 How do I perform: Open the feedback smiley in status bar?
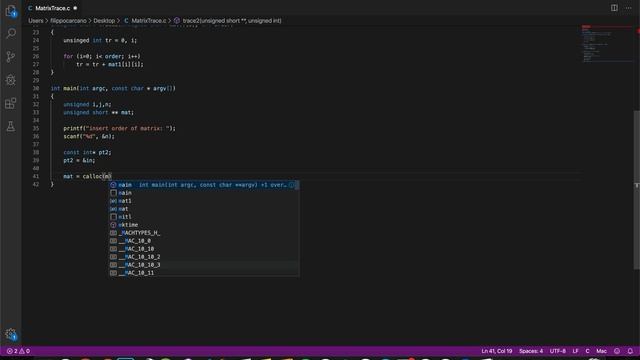coord(617,351)
